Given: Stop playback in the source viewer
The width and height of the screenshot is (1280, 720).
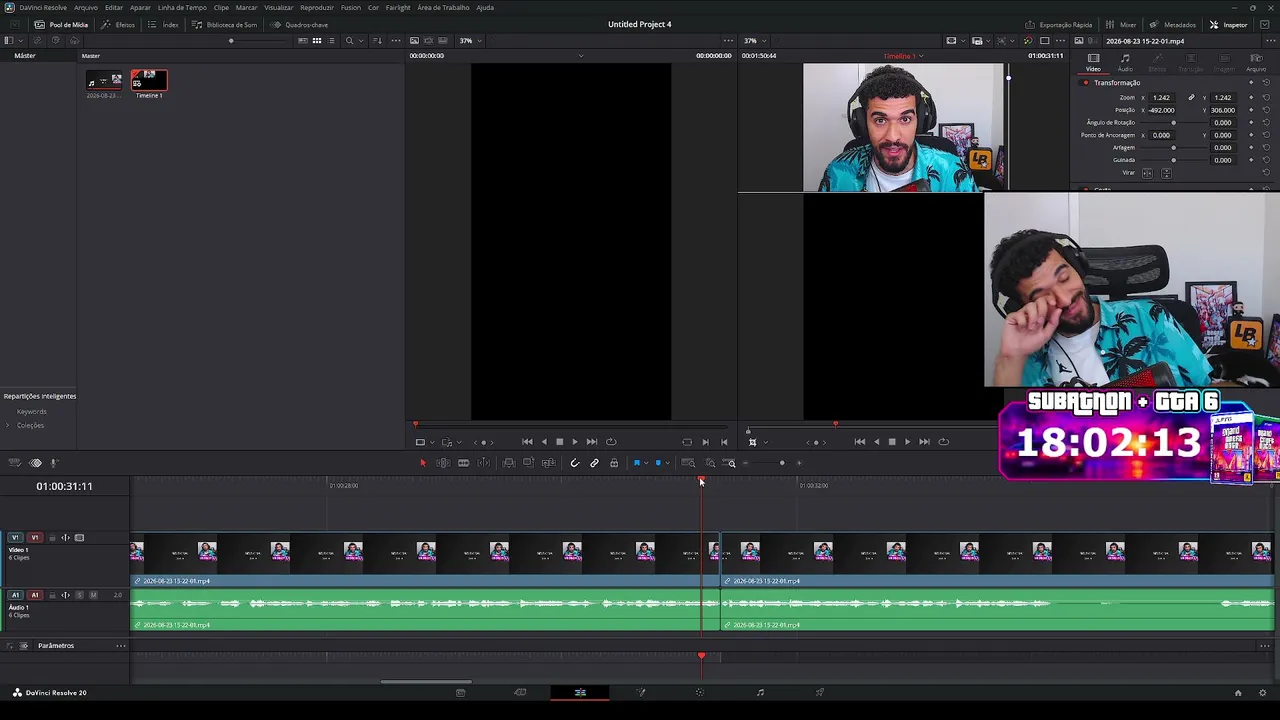Looking at the screenshot, I should pos(559,442).
